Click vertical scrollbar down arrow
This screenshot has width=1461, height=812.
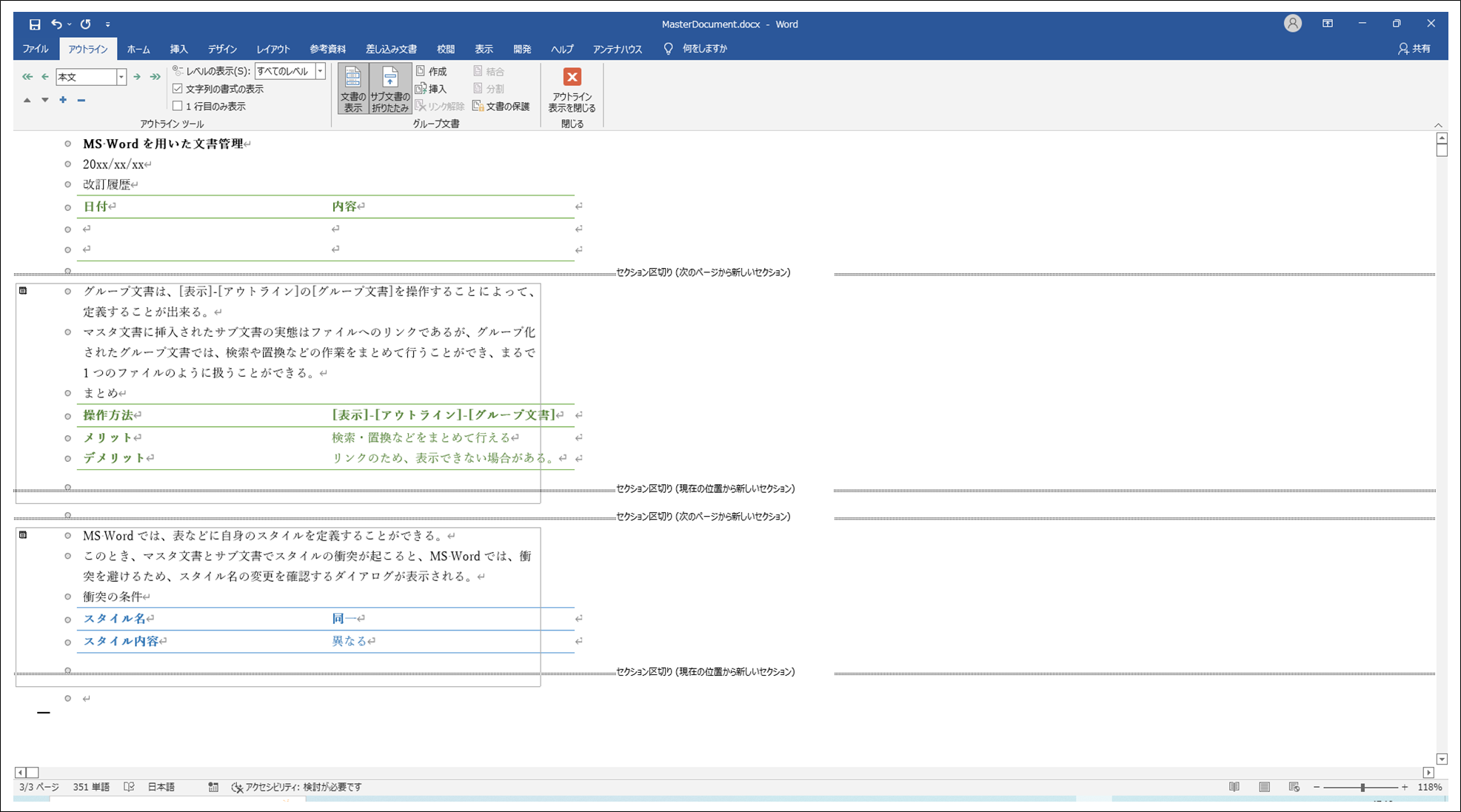pyautogui.click(x=1442, y=759)
